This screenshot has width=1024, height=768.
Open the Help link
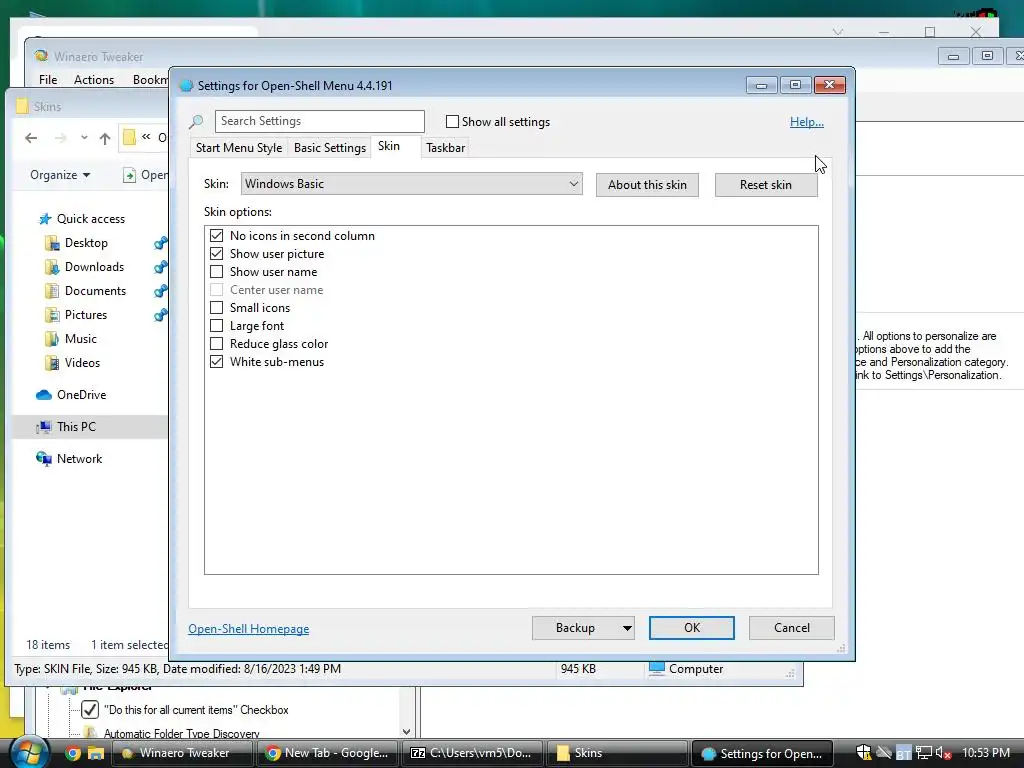[807, 122]
